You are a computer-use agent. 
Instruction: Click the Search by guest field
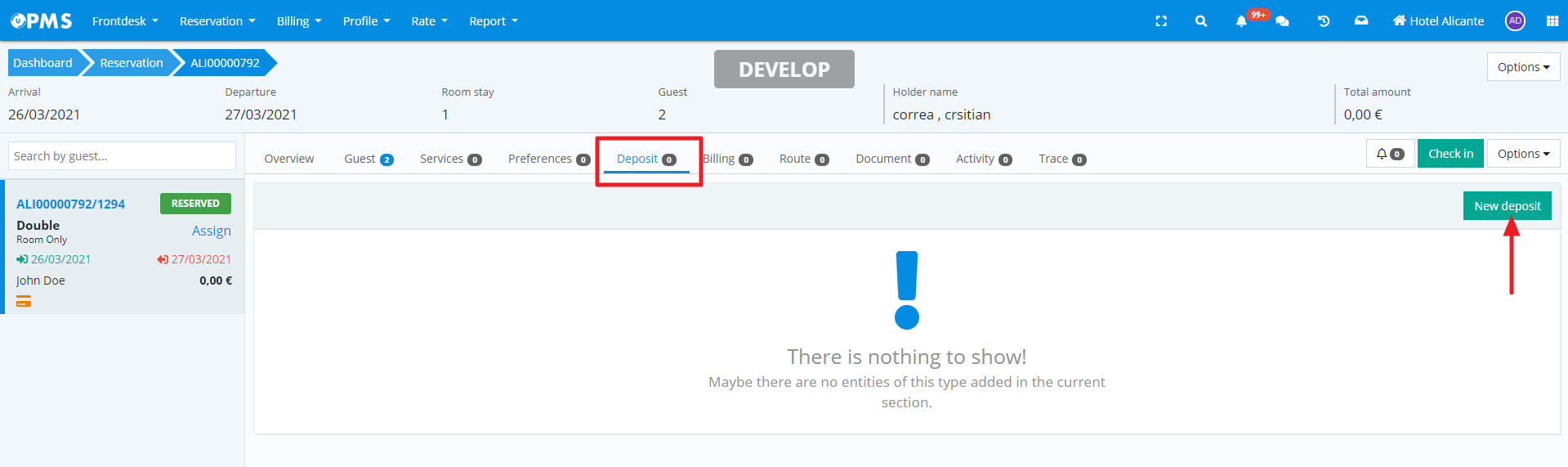click(x=122, y=156)
